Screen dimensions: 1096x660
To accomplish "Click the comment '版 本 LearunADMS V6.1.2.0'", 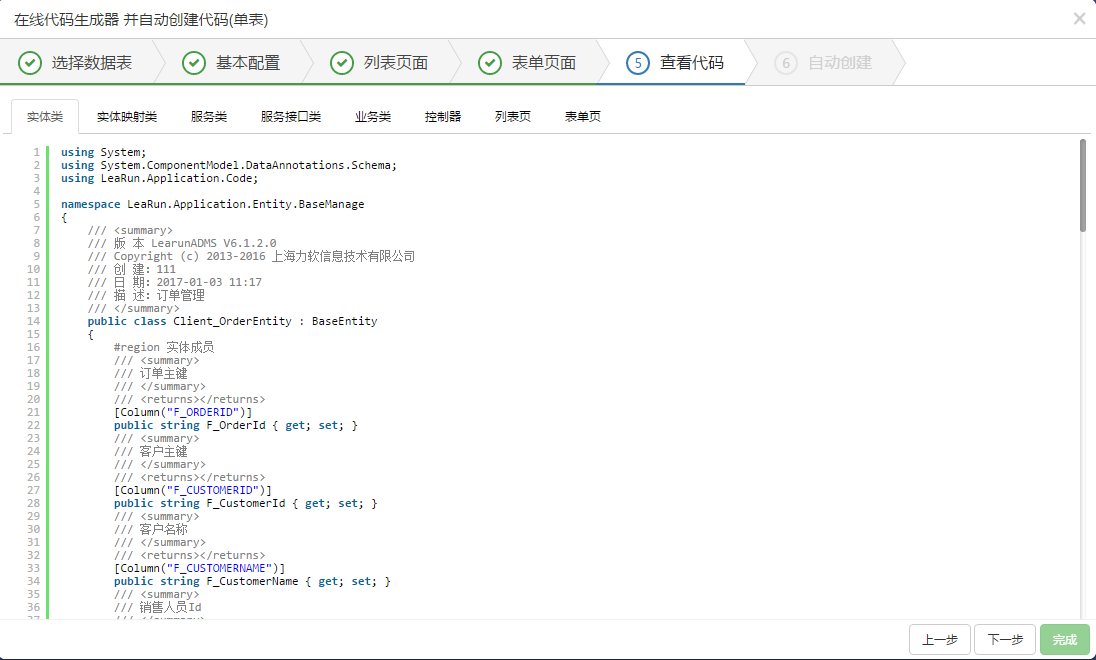I will 182,243.
